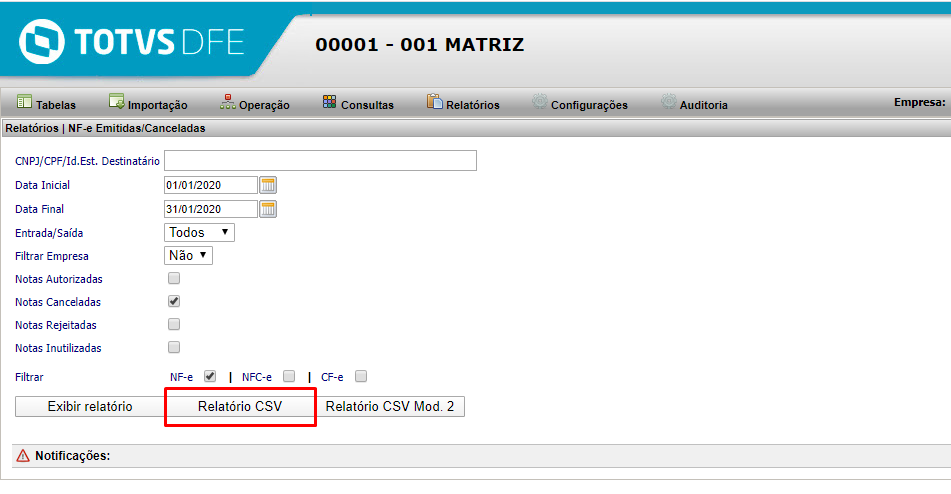The image size is (951, 494).
Task: Enable the Notas Inutilizadas checkbox
Action: tap(174, 347)
